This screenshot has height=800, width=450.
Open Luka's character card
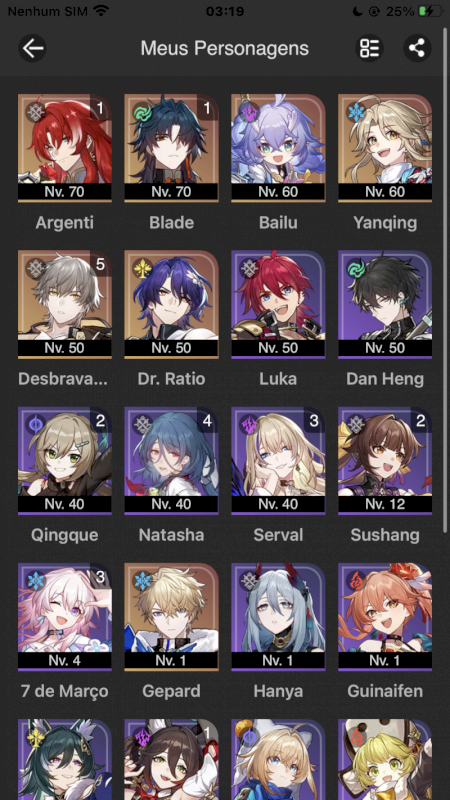click(278, 305)
